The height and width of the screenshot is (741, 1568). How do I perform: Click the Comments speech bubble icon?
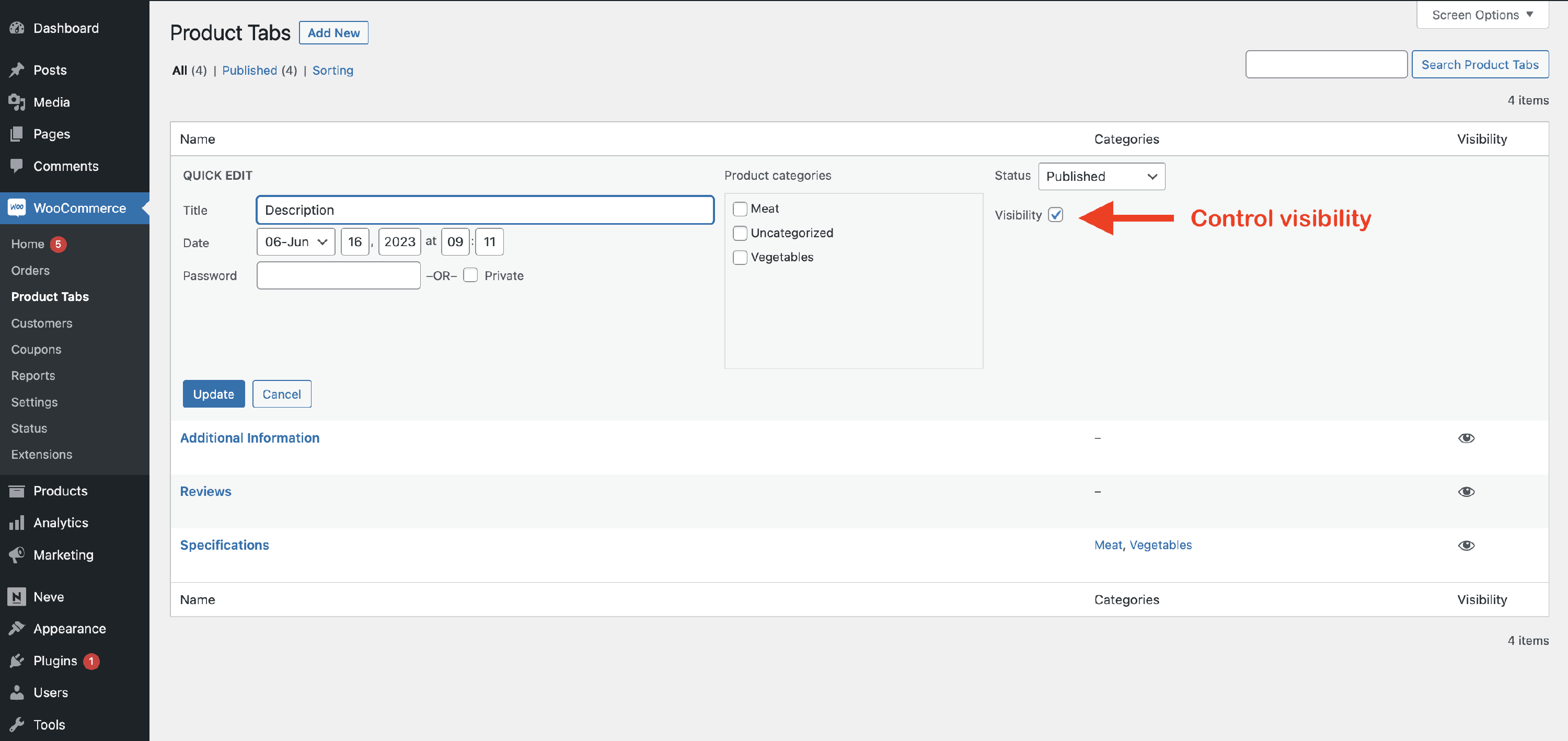[x=17, y=166]
